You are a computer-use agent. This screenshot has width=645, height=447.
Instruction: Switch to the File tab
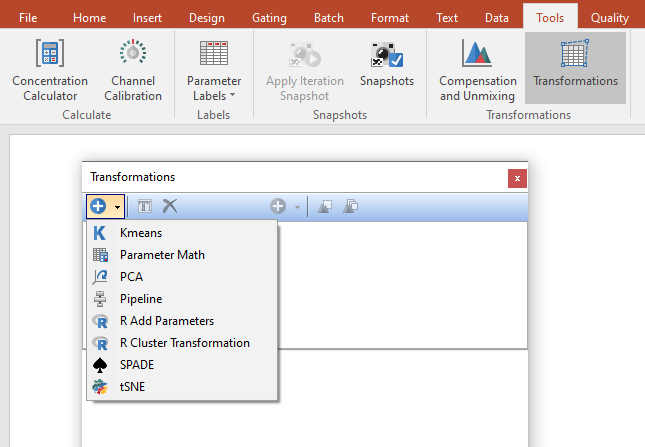click(x=28, y=18)
